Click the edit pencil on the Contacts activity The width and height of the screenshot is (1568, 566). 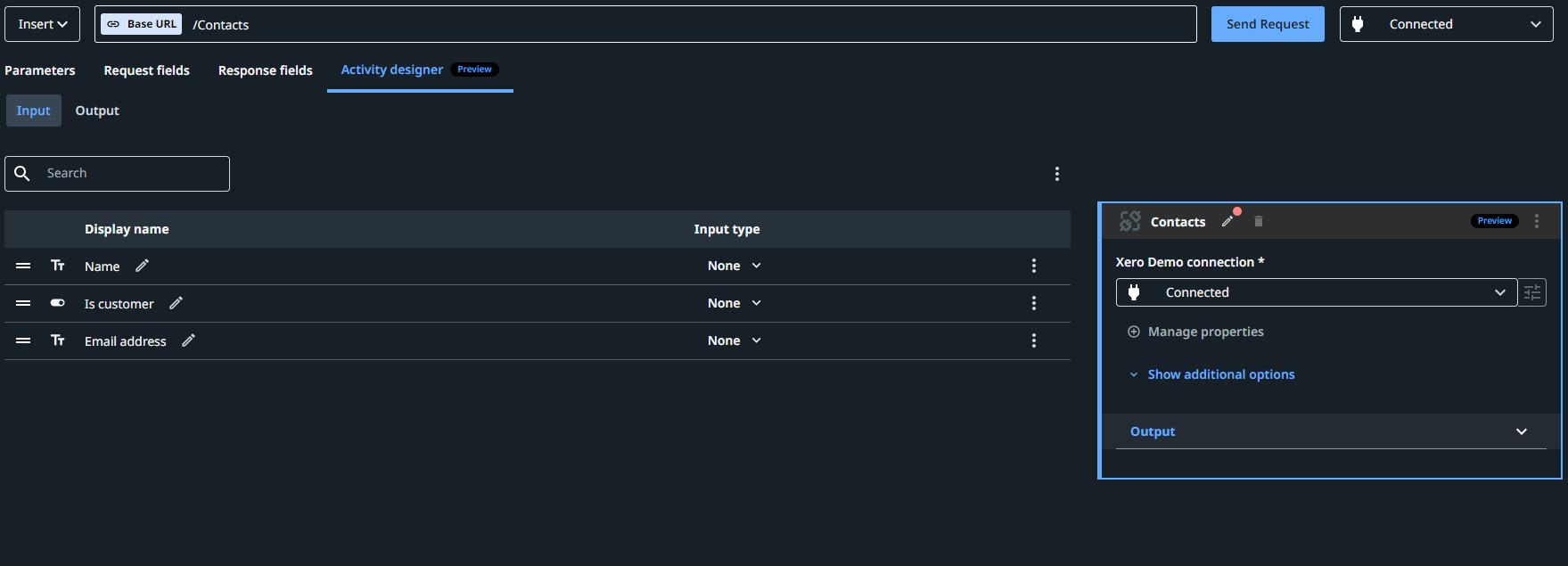pyautogui.click(x=1228, y=221)
